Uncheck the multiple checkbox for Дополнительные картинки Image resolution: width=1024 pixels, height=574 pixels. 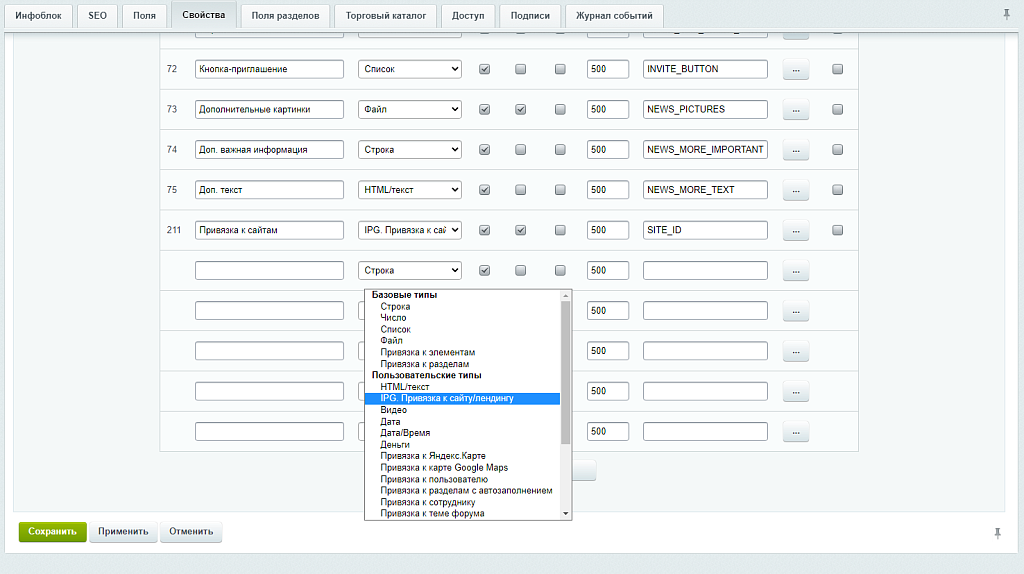click(x=520, y=110)
